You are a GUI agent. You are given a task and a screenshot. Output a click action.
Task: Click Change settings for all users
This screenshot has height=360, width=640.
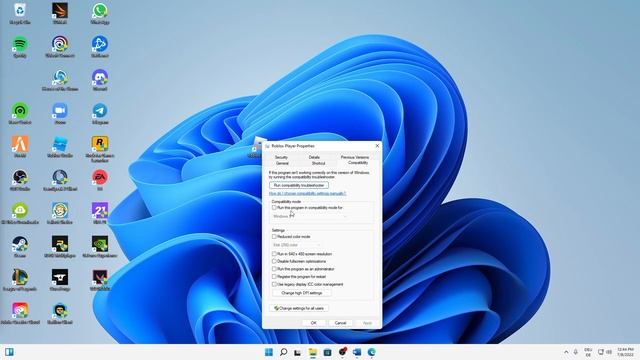coord(299,308)
